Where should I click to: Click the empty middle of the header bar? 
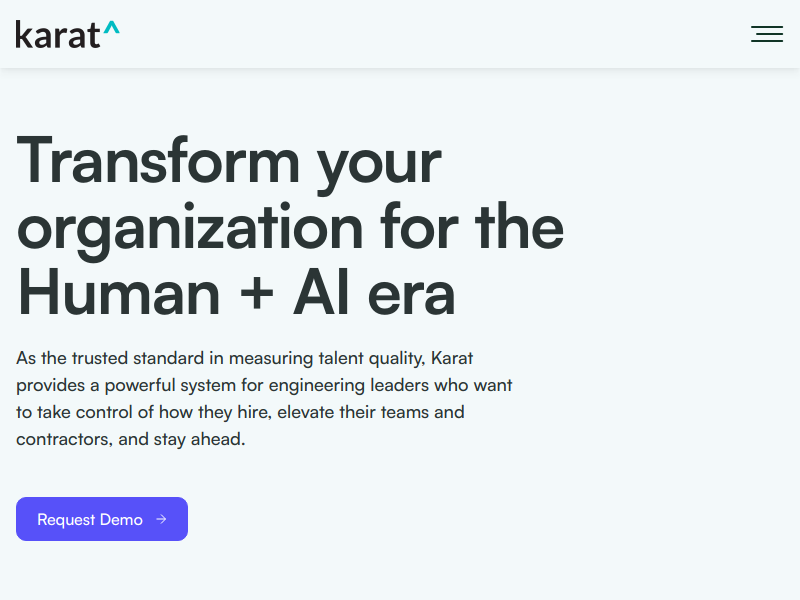[x=430, y=34]
